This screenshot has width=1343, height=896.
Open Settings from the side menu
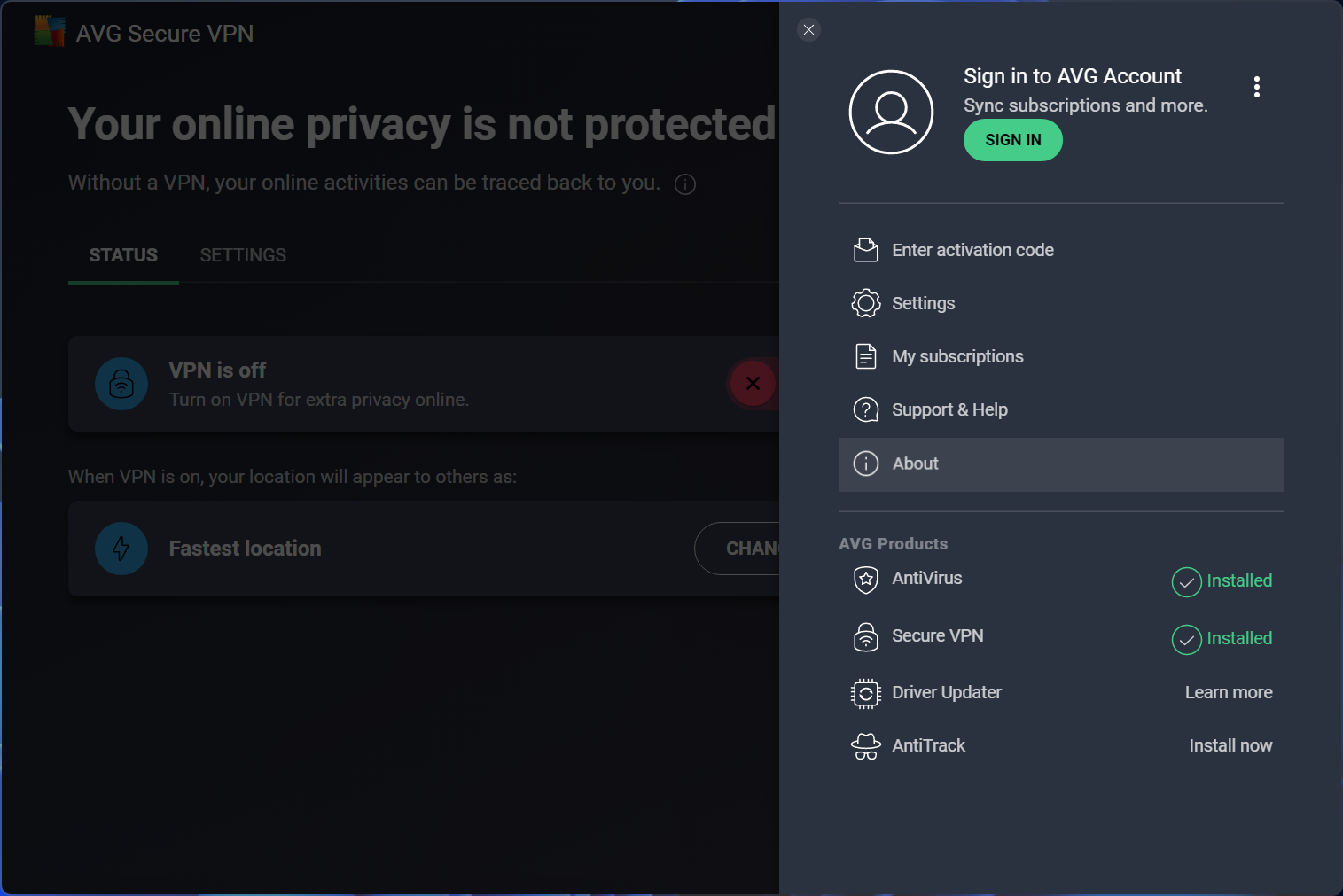coord(1061,304)
